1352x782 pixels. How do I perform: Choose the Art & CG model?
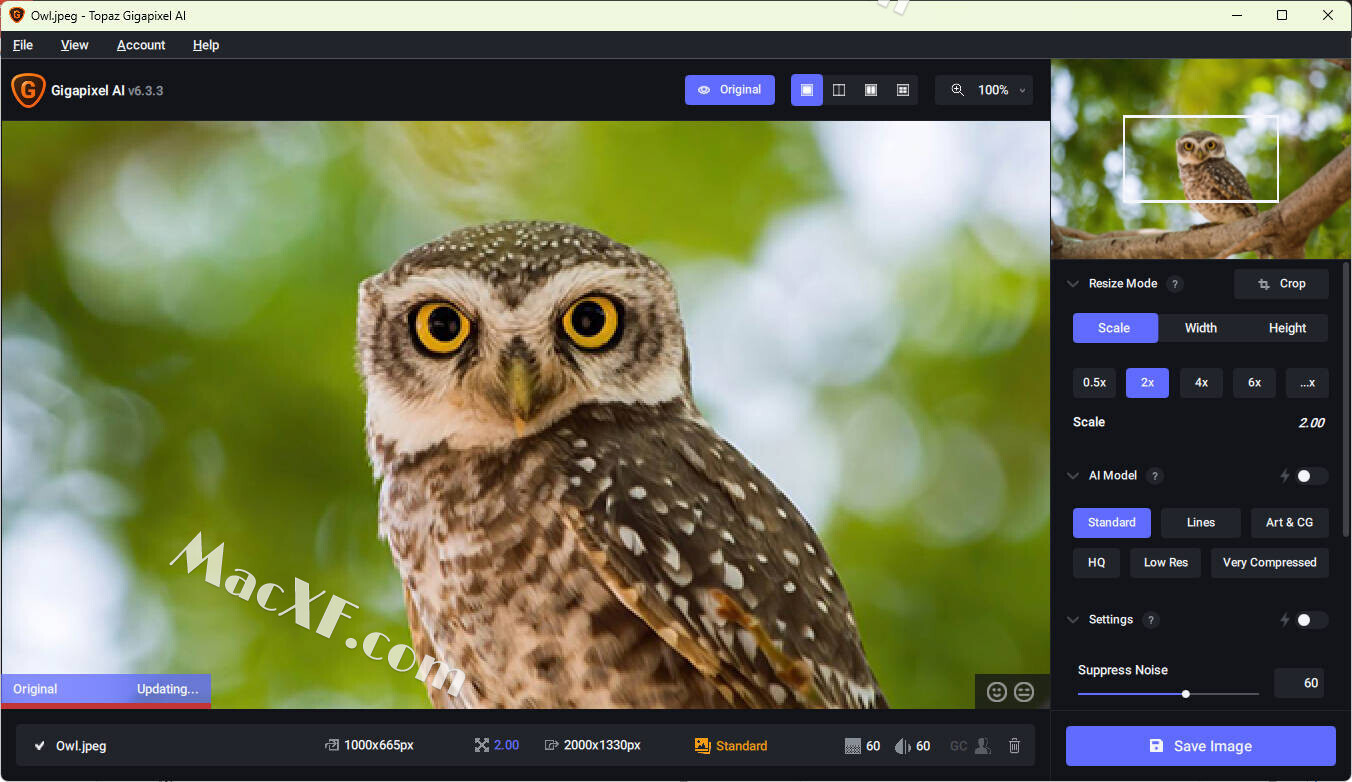tap(1290, 523)
